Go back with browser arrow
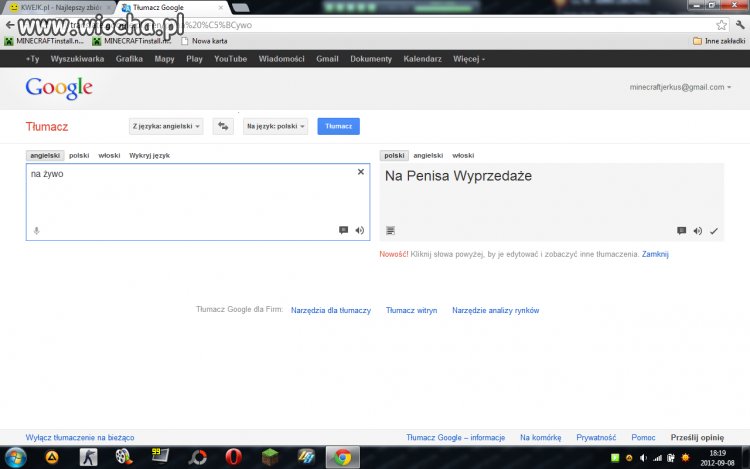This screenshot has height=469, width=750. click(x=10, y=25)
